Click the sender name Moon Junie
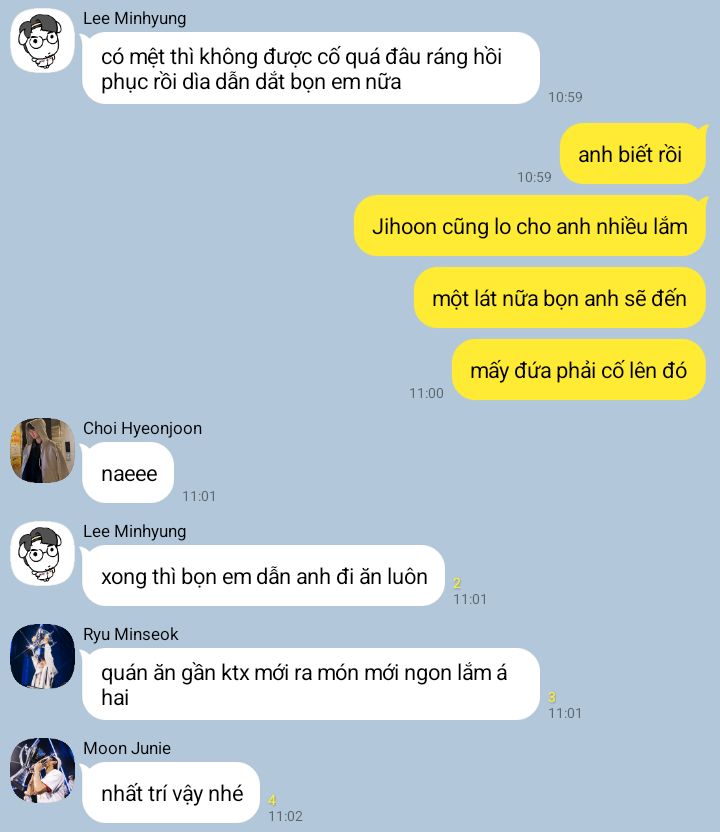720x832 pixels. (x=127, y=748)
